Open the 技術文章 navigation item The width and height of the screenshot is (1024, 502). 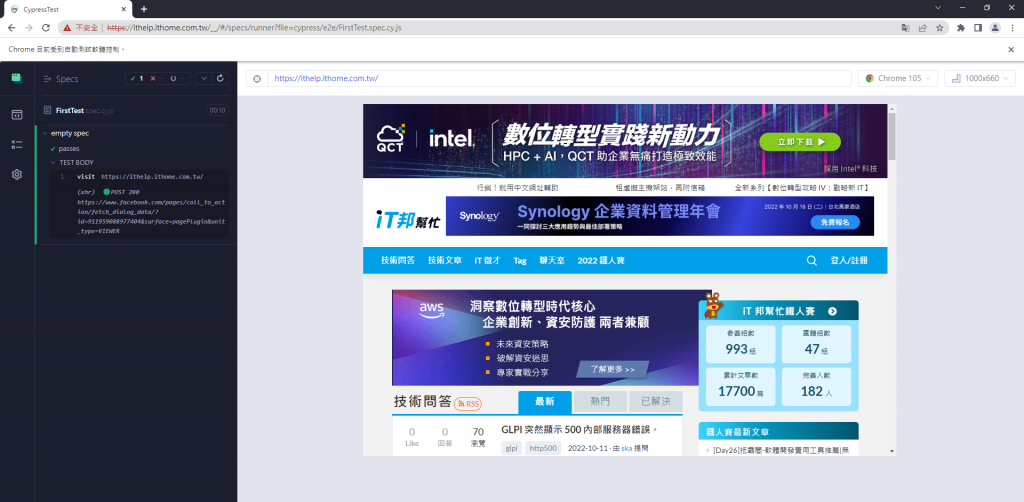point(445,260)
